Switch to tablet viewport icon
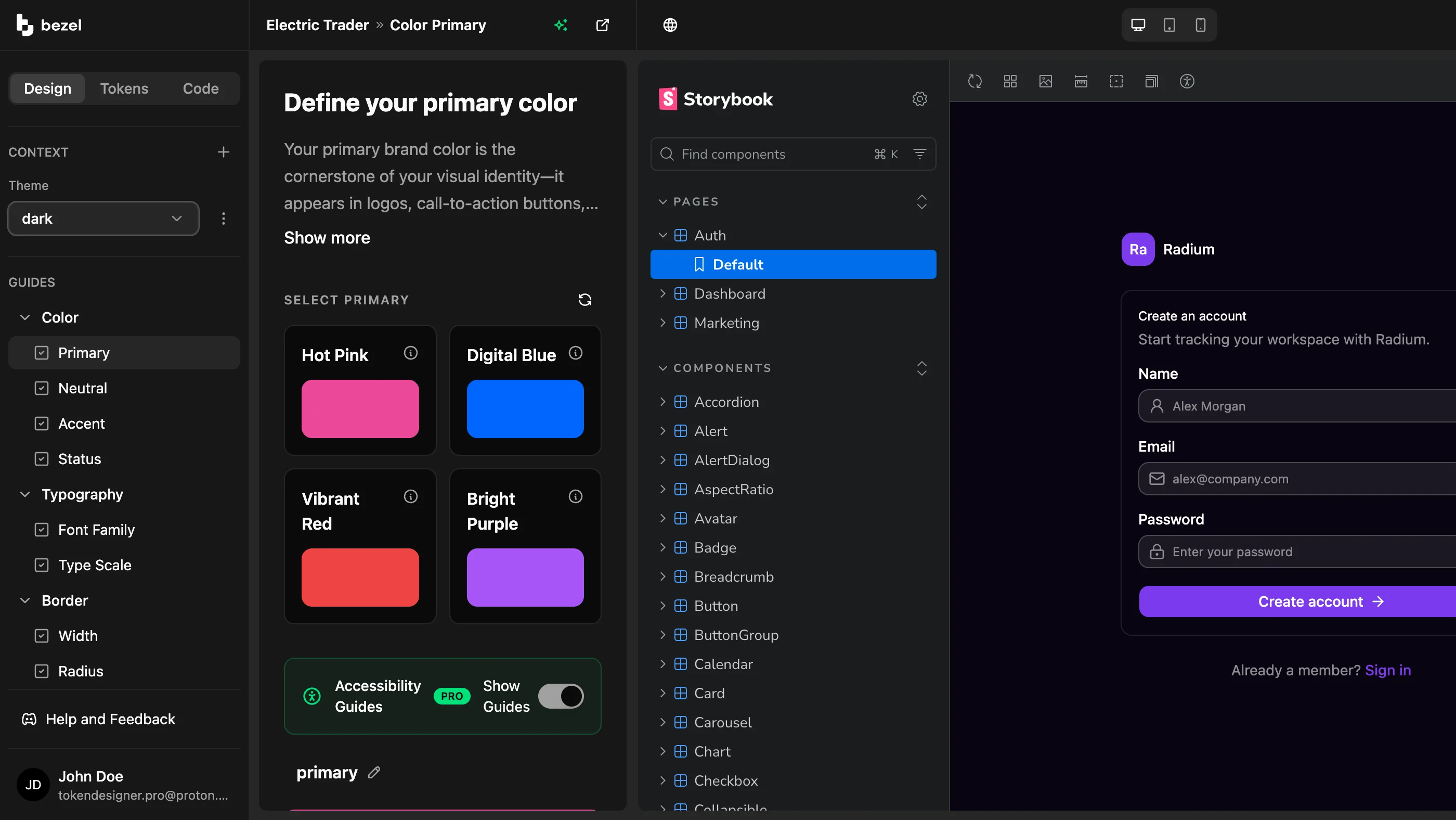Viewport: 1456px width, 820px height. 1169,25
